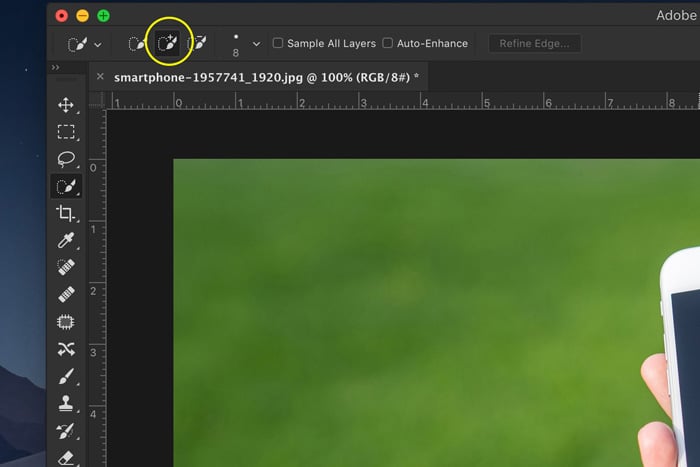Choose New Selection mode in options bar
700x467 pixels.
(x=137, y=43)
